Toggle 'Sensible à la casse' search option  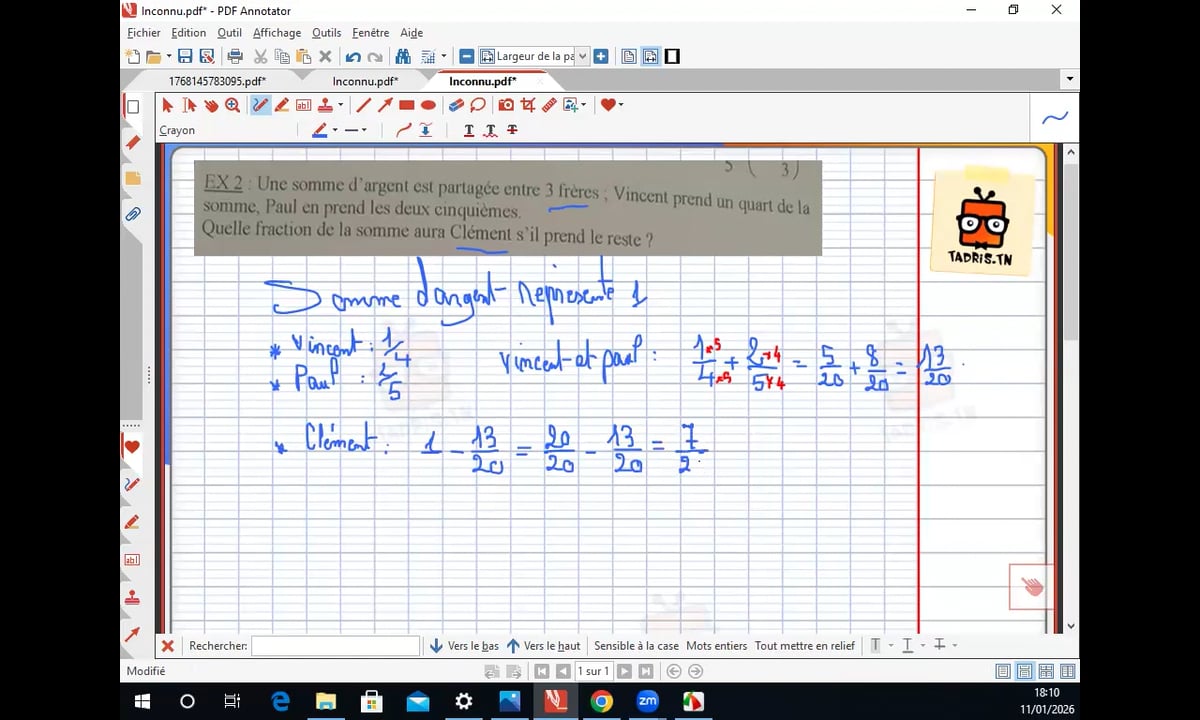636,646
